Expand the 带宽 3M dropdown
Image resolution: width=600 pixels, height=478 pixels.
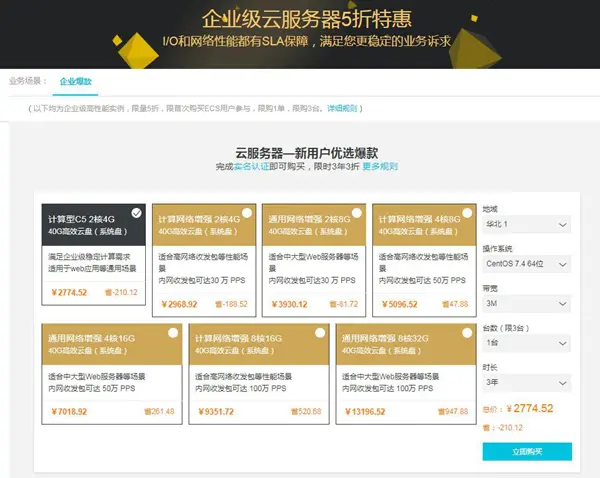tap(527, 303)
